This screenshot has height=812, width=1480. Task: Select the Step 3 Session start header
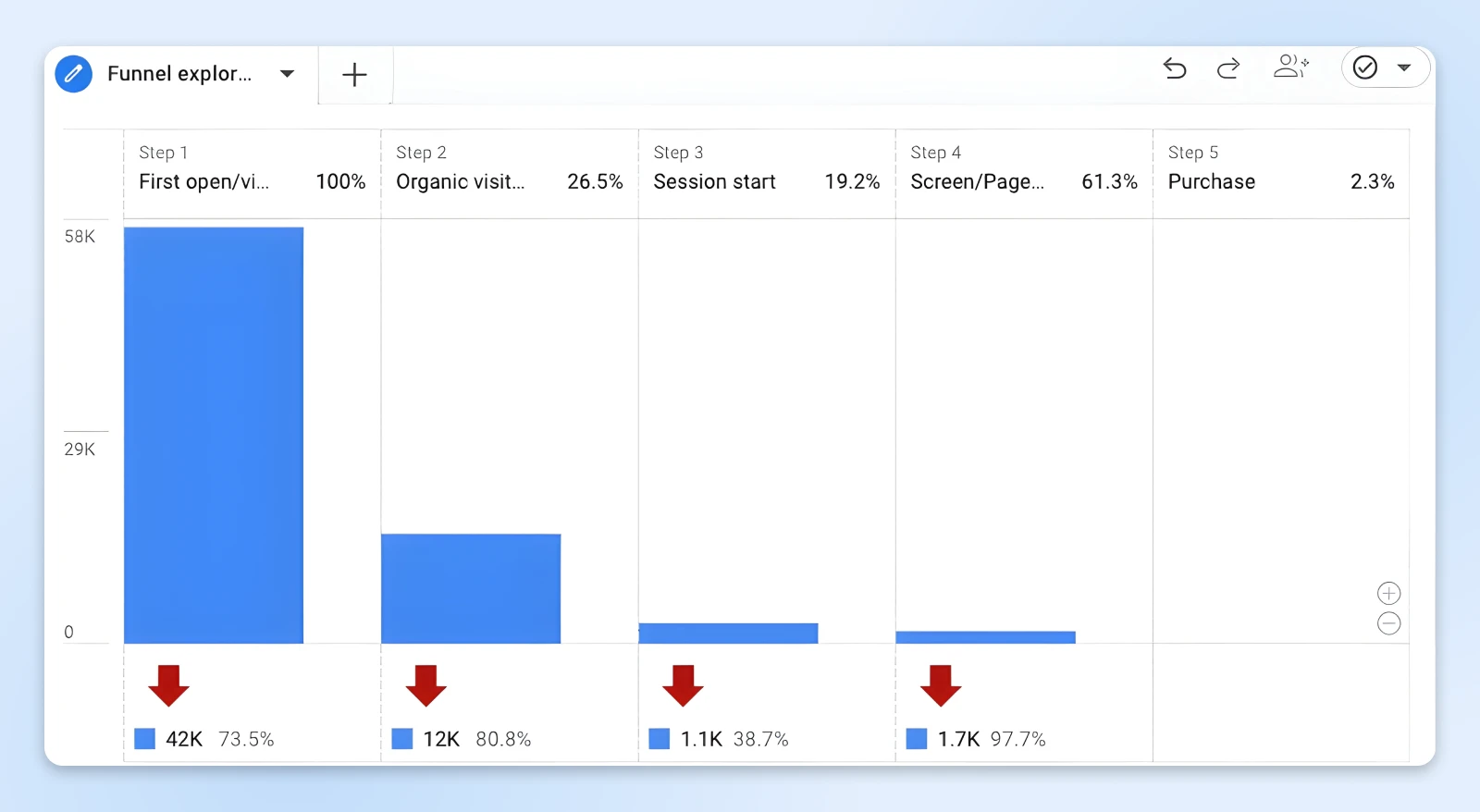(x=766, y=169)
